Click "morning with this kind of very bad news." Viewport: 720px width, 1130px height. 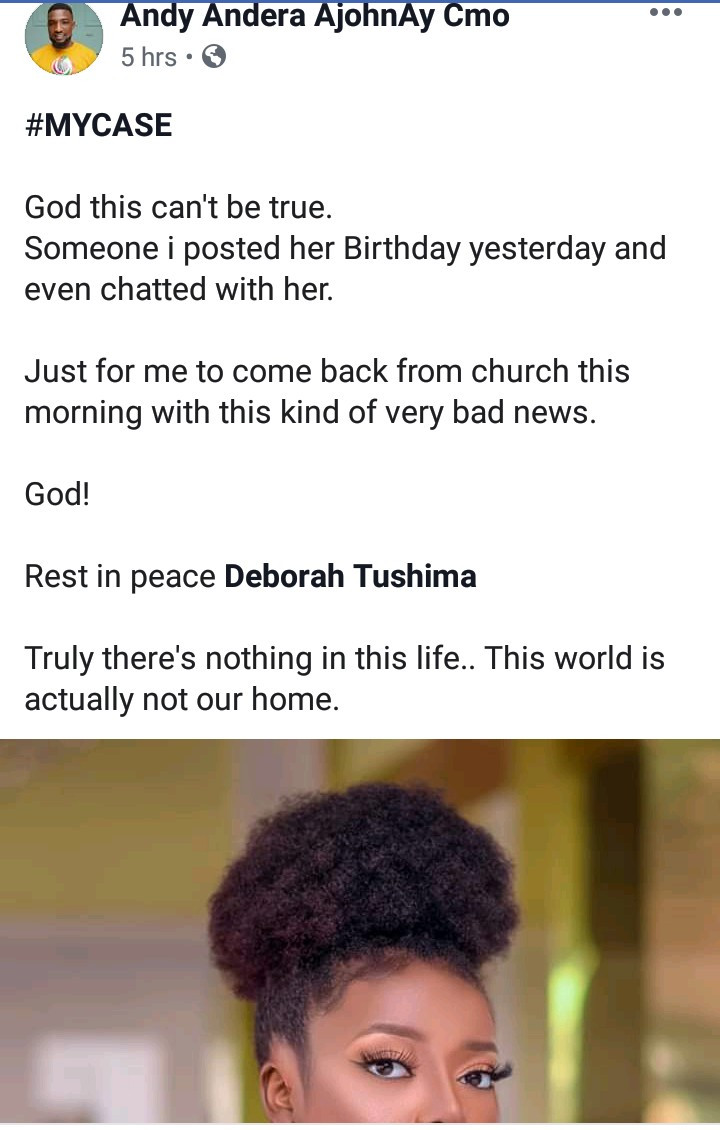310,412
